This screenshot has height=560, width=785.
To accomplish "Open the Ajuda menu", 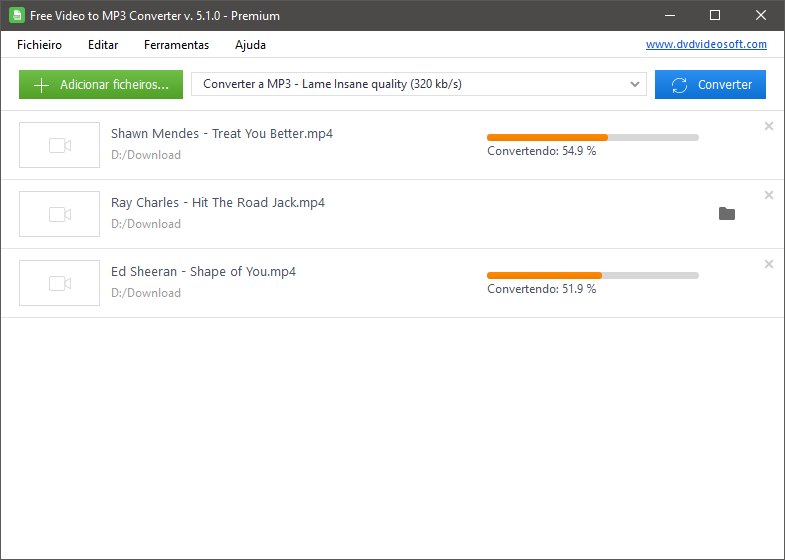I will (250, 45).
